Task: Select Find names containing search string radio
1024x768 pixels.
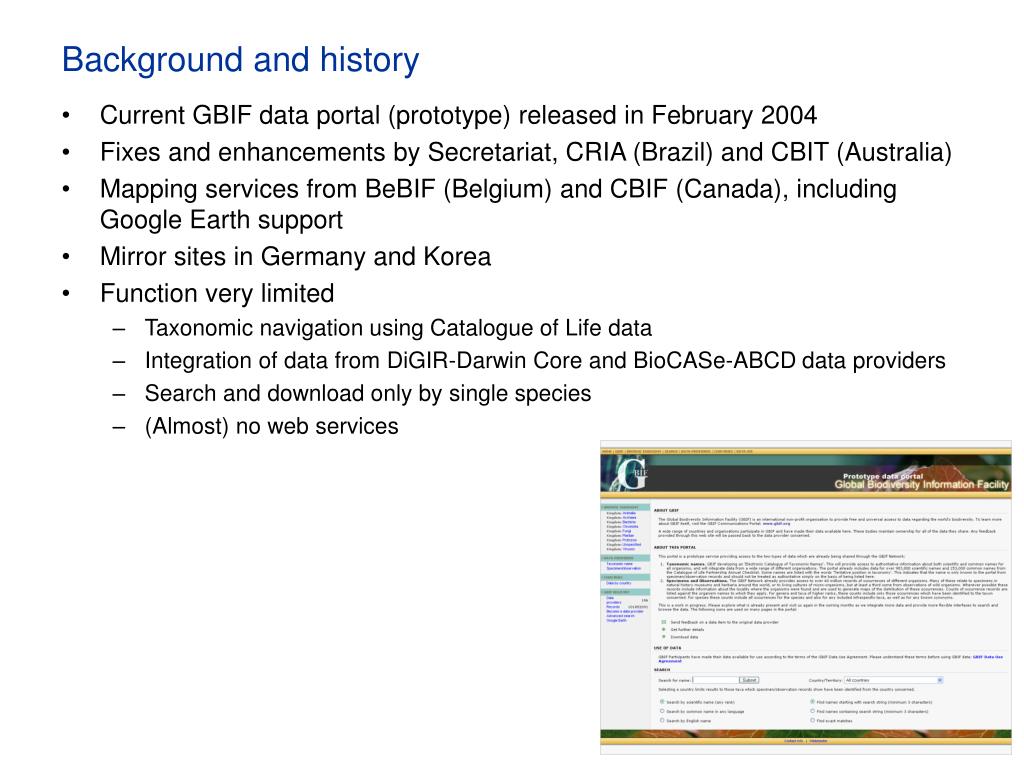Action: 813,711
